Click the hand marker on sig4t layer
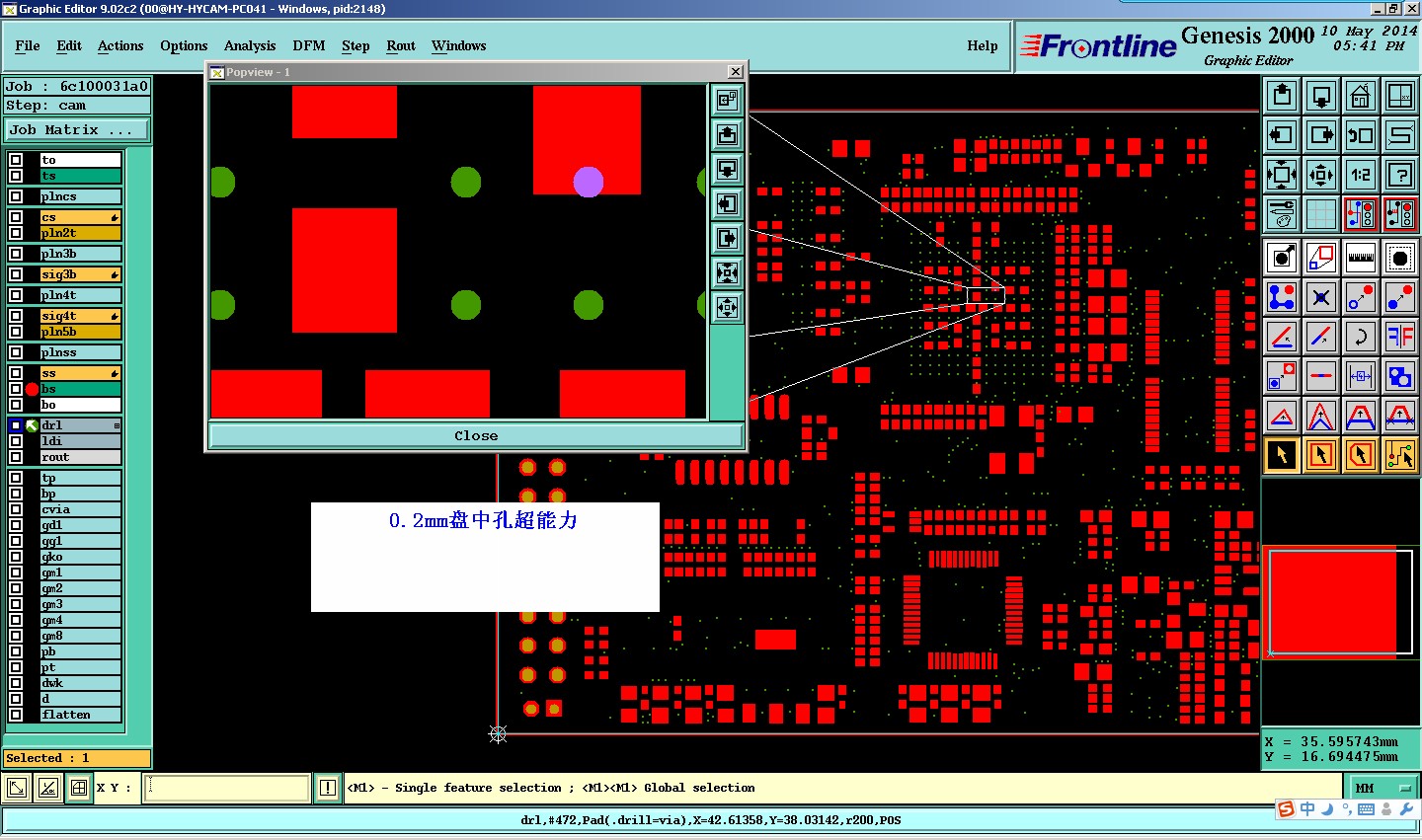This screenshot has height=840, width=1422. click(115, 316)
